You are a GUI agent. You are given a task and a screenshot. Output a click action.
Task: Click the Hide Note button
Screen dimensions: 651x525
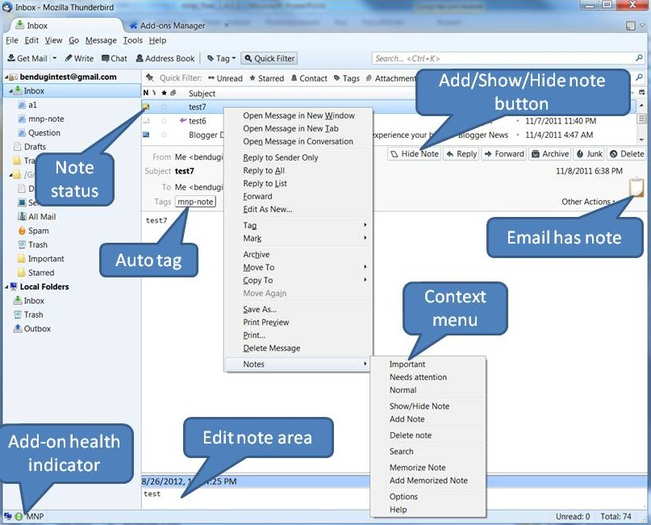[414, 154]
